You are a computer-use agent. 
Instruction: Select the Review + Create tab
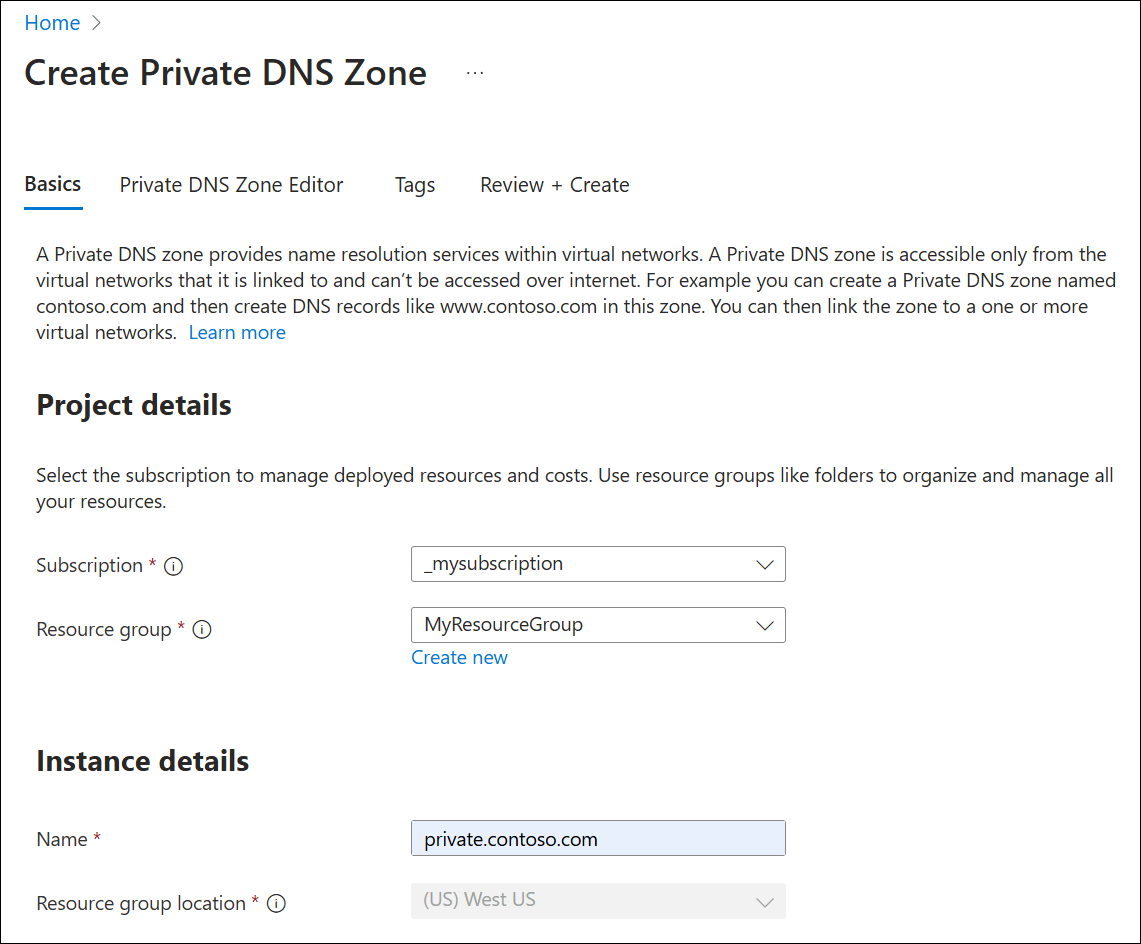(554, 185)
